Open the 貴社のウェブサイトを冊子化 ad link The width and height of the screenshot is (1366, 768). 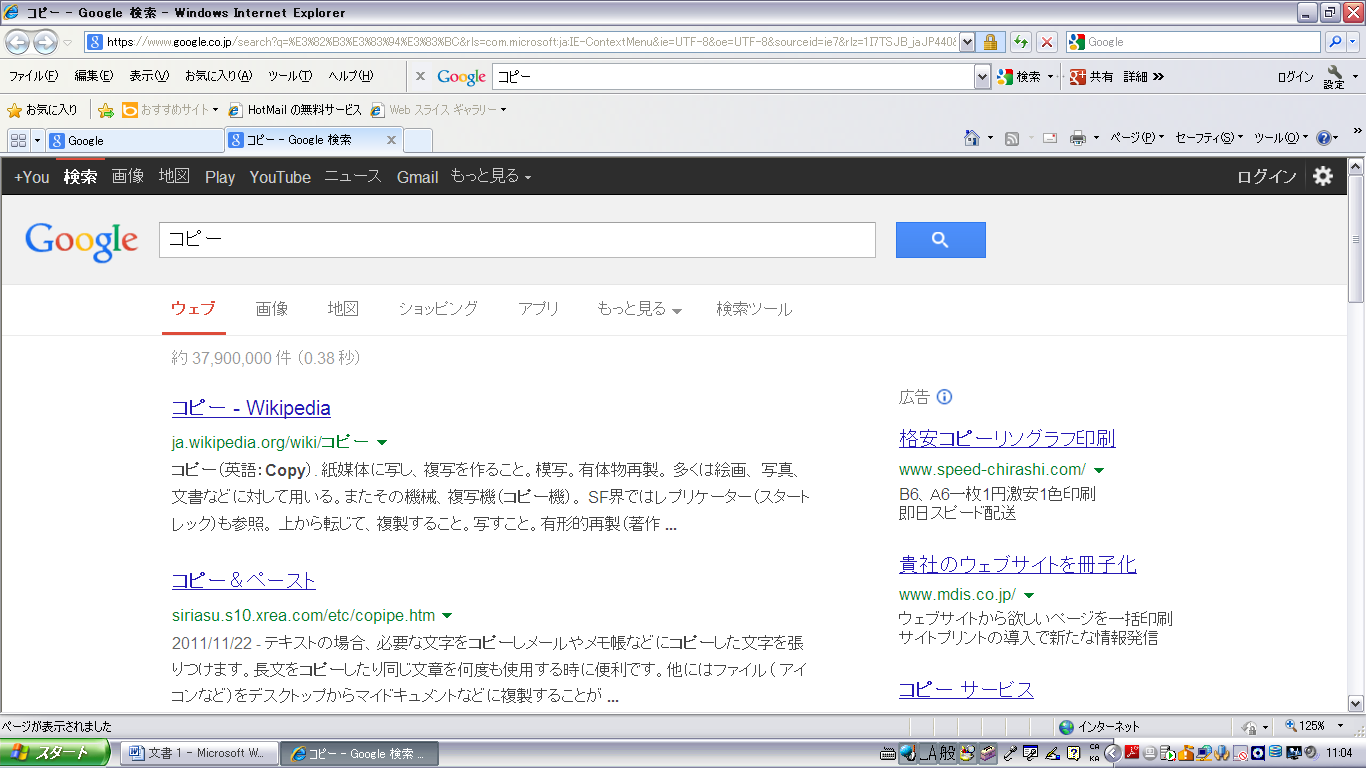click(1018, 564)
